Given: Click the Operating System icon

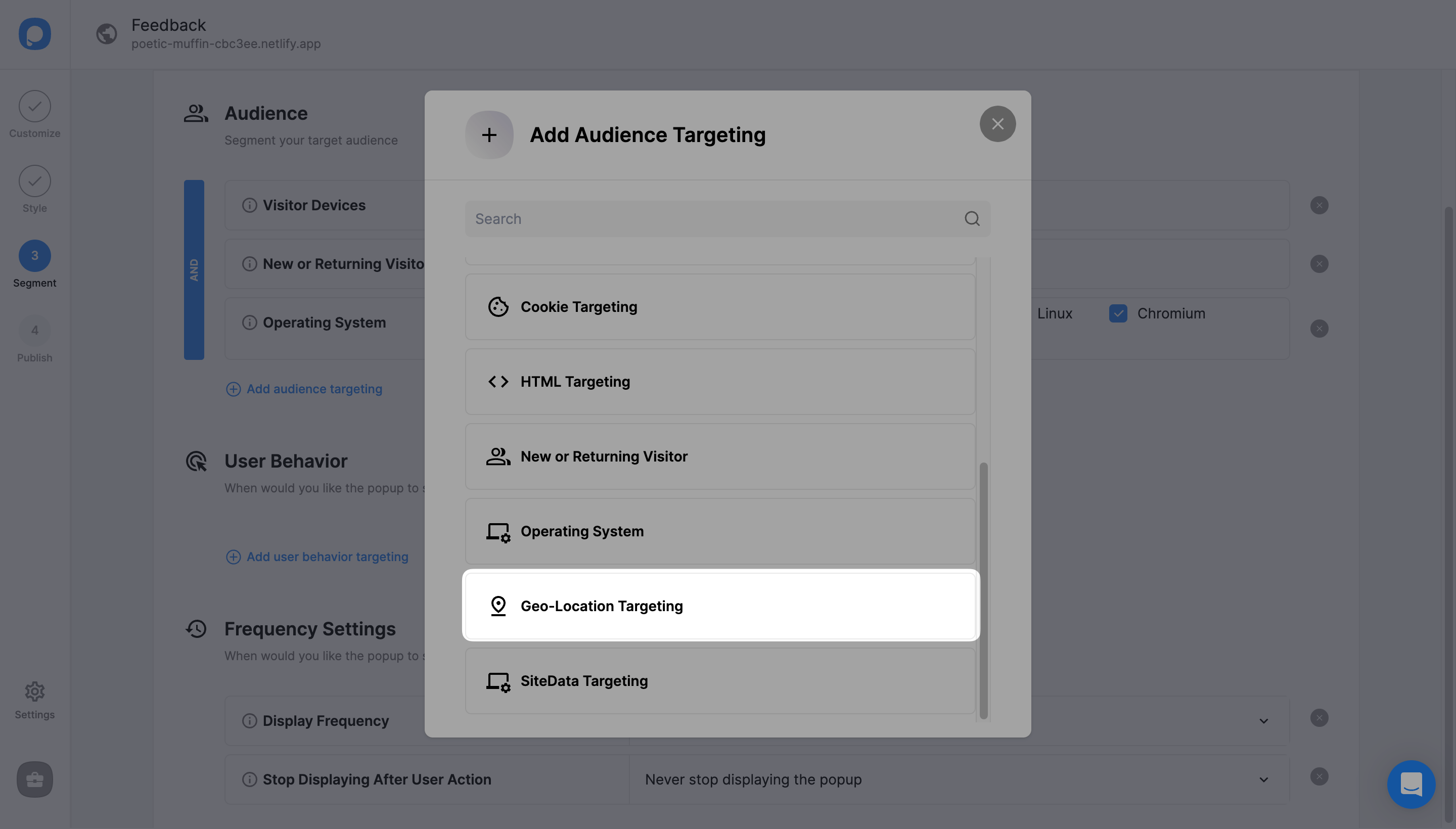Looking at the screenshot, I should click(x=497, y=531).
